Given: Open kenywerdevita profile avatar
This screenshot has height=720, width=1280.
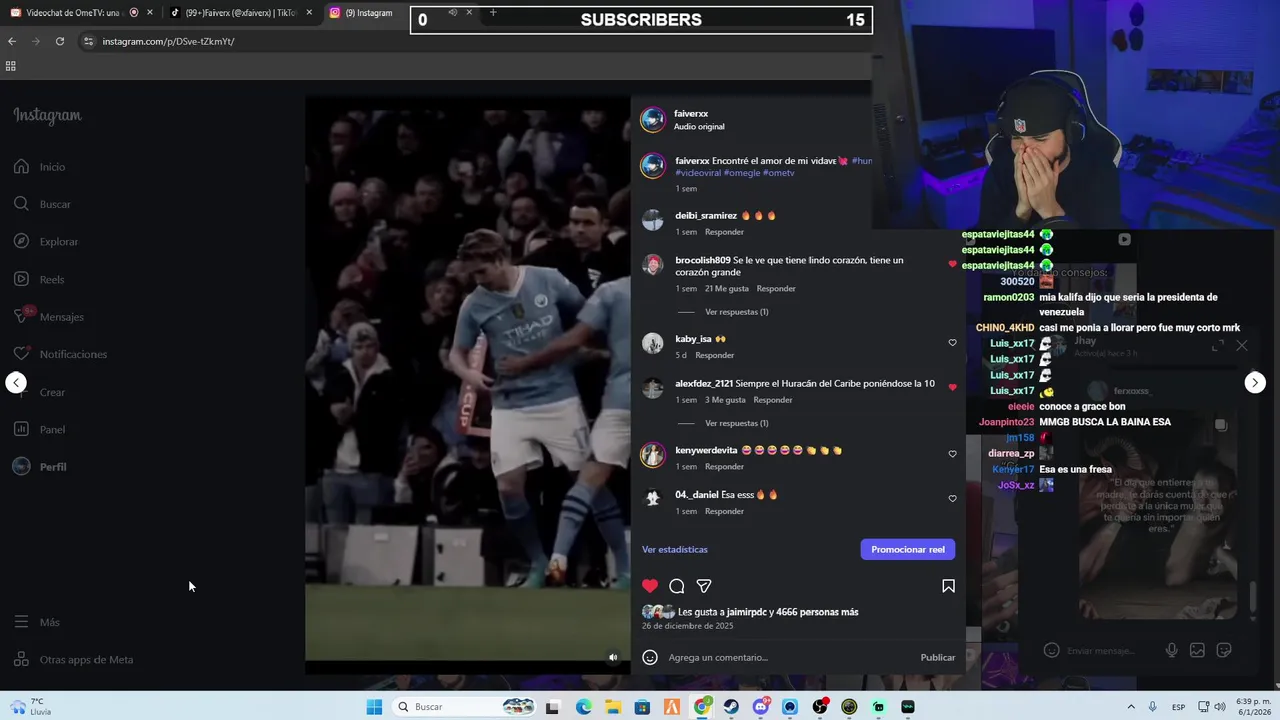Looking at the screenshot, I should pos(652,455).
